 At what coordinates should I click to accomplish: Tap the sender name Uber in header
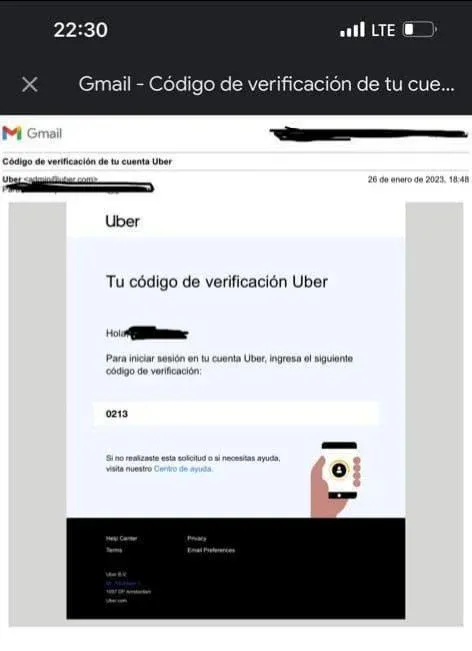[x=12, y=179]
